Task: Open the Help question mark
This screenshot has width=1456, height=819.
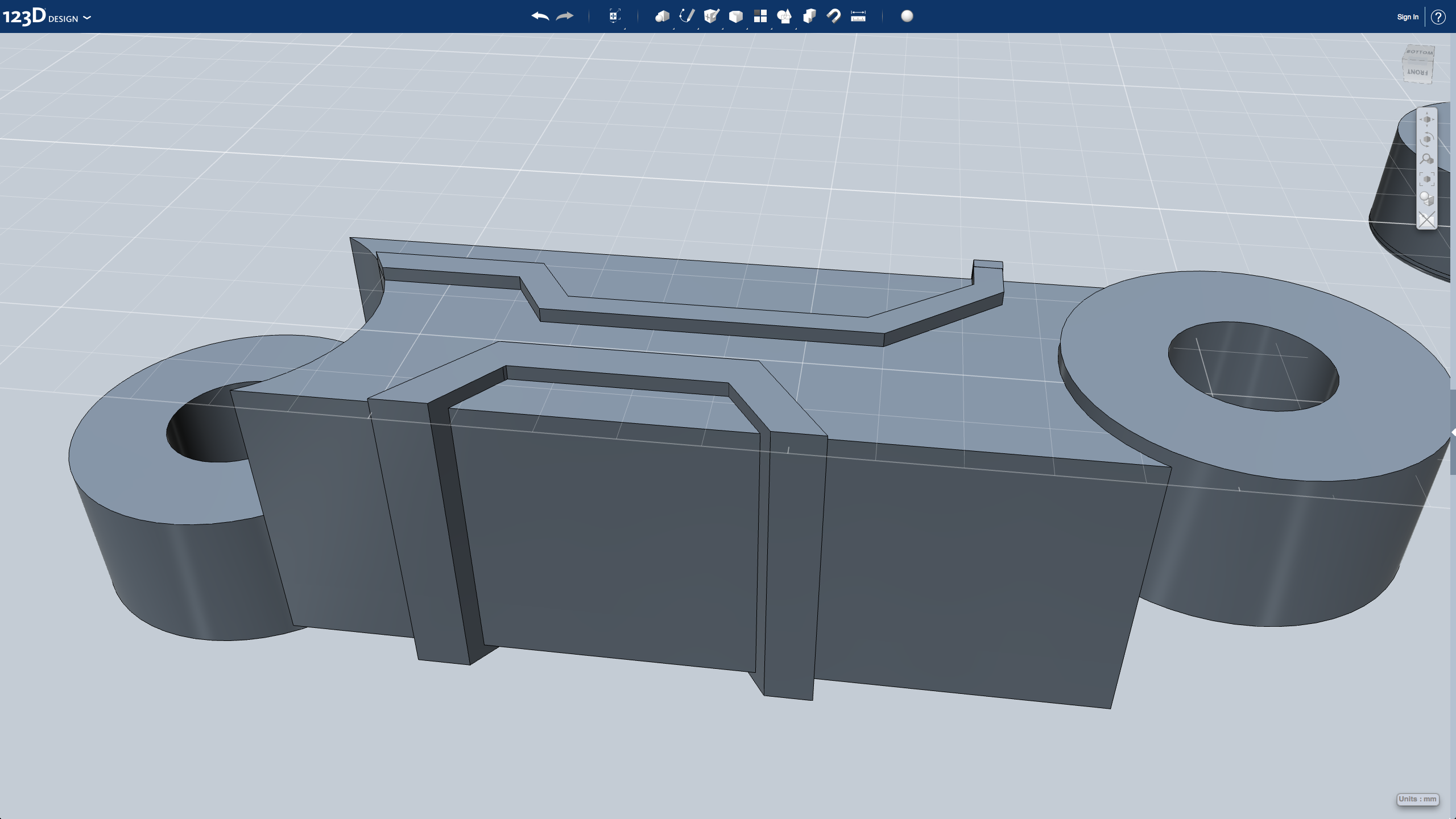Action: point(1438,17)
